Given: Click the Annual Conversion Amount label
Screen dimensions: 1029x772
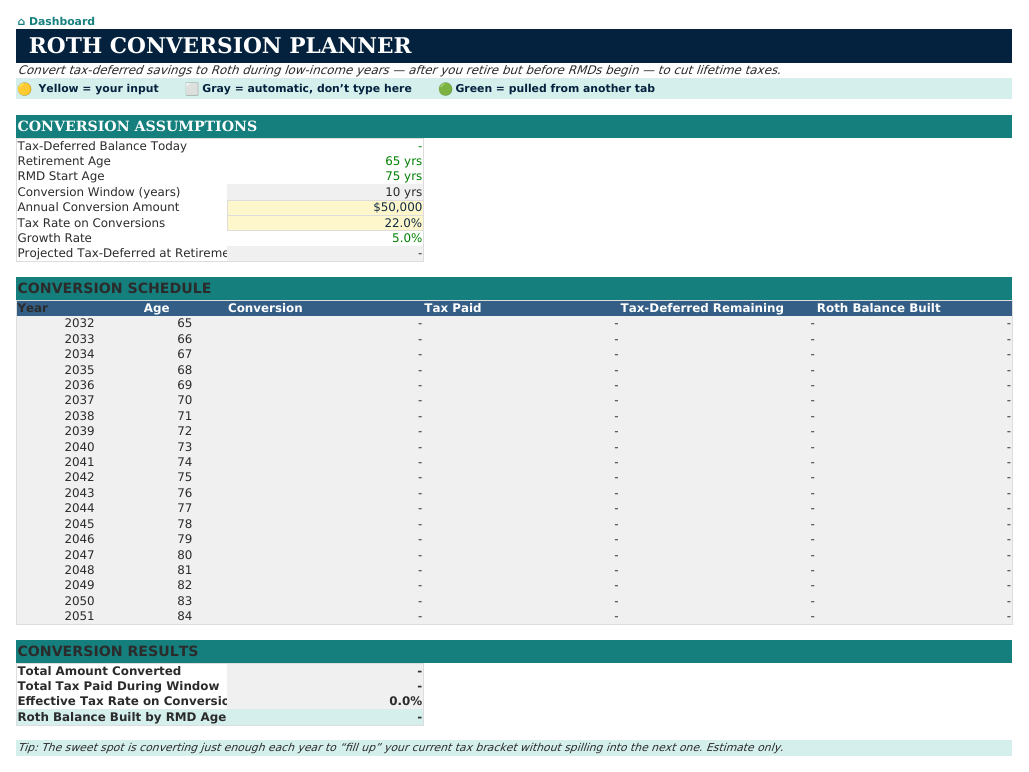Looking at the screenshot, I should pyautogui.click(x=98, y=207).
